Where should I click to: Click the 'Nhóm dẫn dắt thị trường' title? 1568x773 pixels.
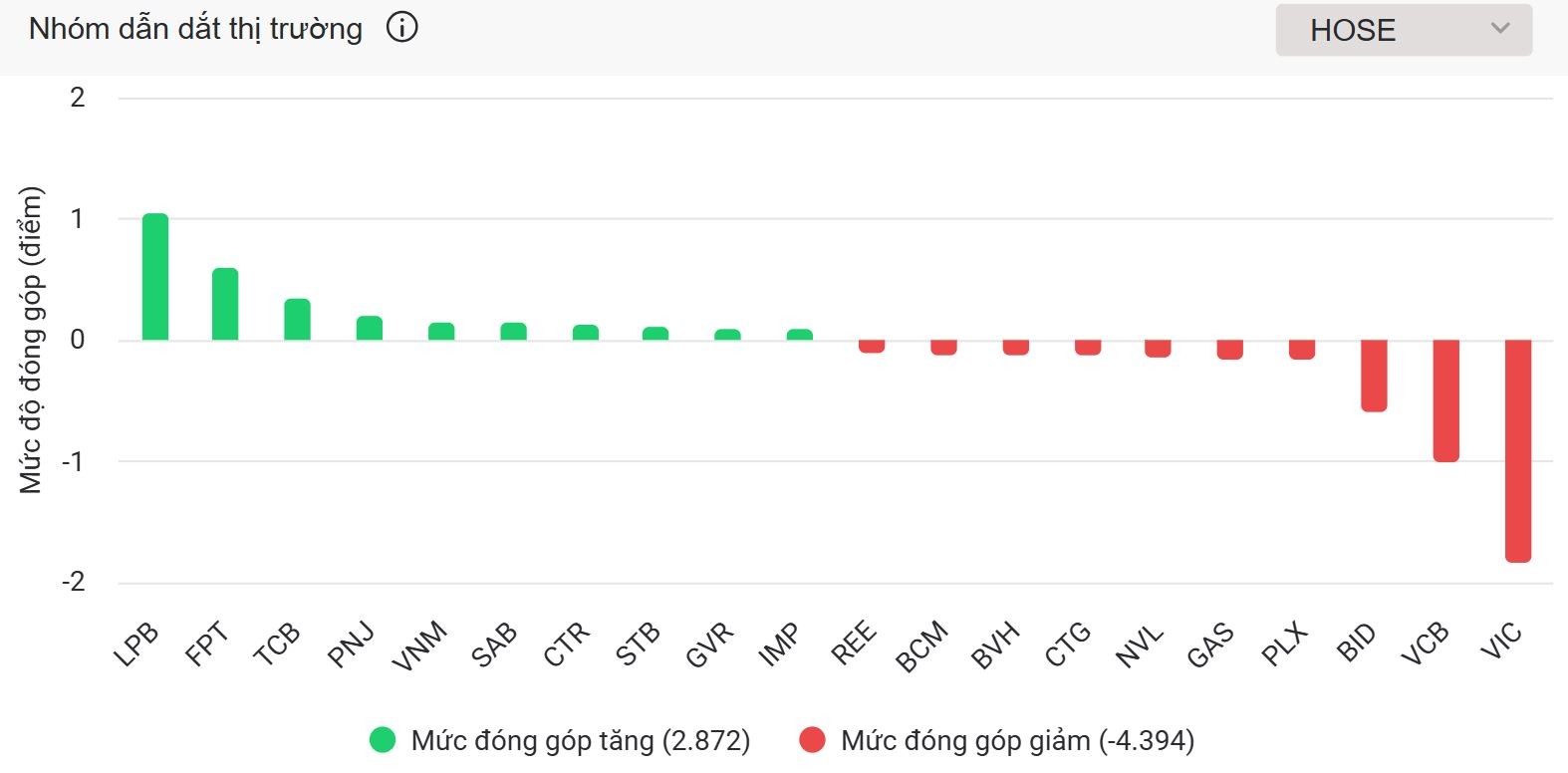[195, 29]
